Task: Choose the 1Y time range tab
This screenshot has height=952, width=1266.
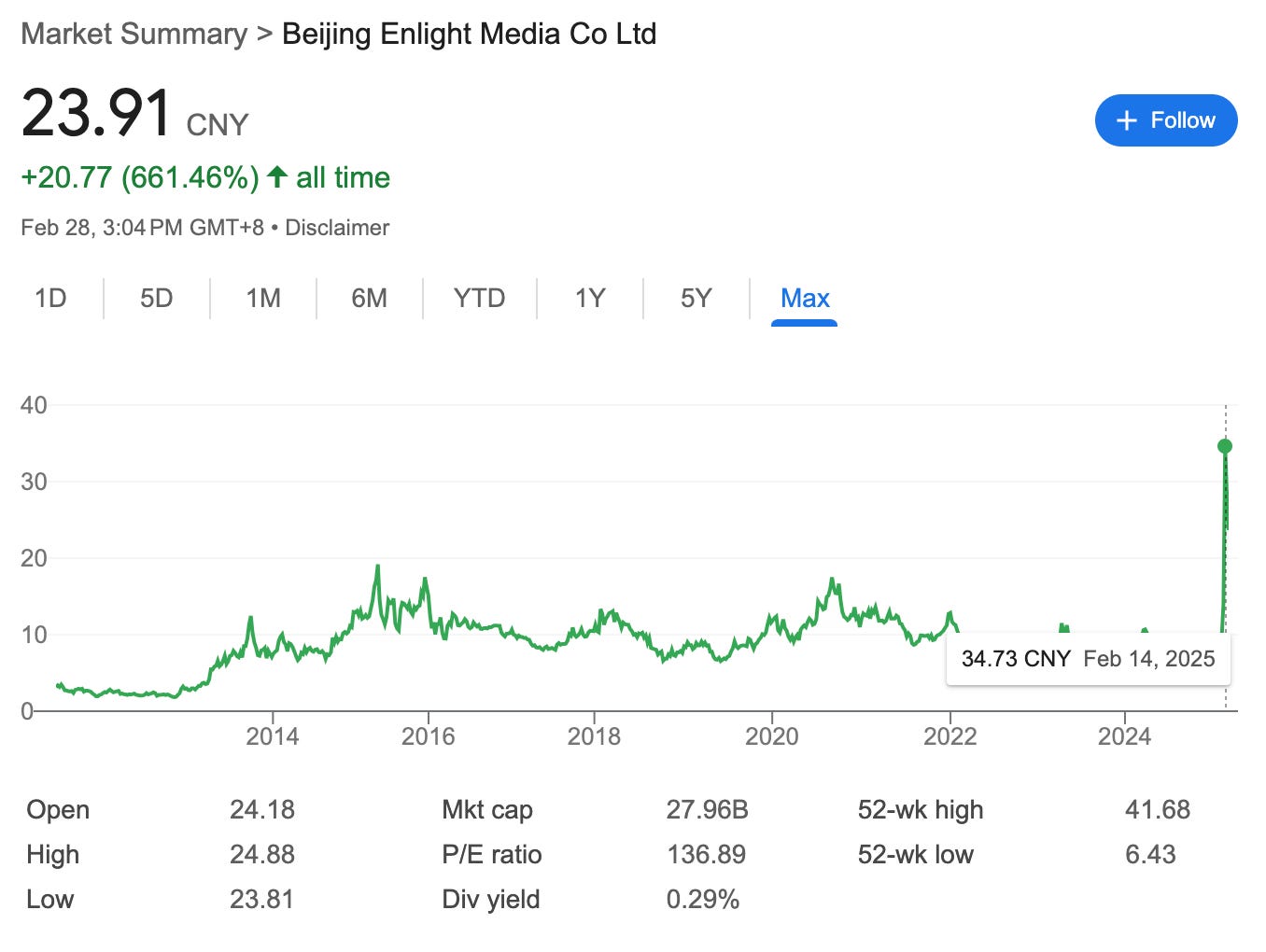Action: (x=590, y=298)
